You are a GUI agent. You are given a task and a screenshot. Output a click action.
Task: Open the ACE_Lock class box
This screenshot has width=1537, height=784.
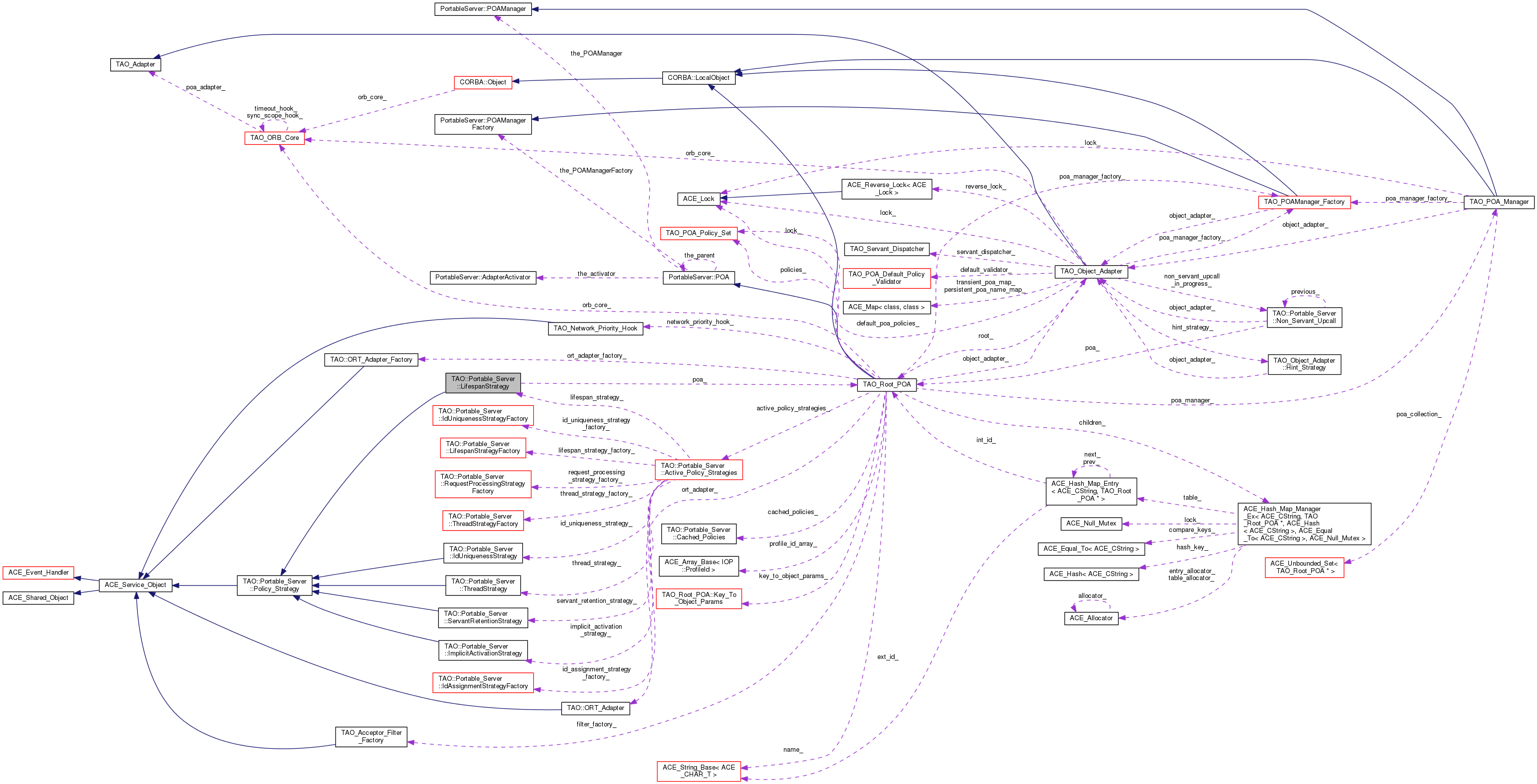pyautogui.click(x=698, y=199)
